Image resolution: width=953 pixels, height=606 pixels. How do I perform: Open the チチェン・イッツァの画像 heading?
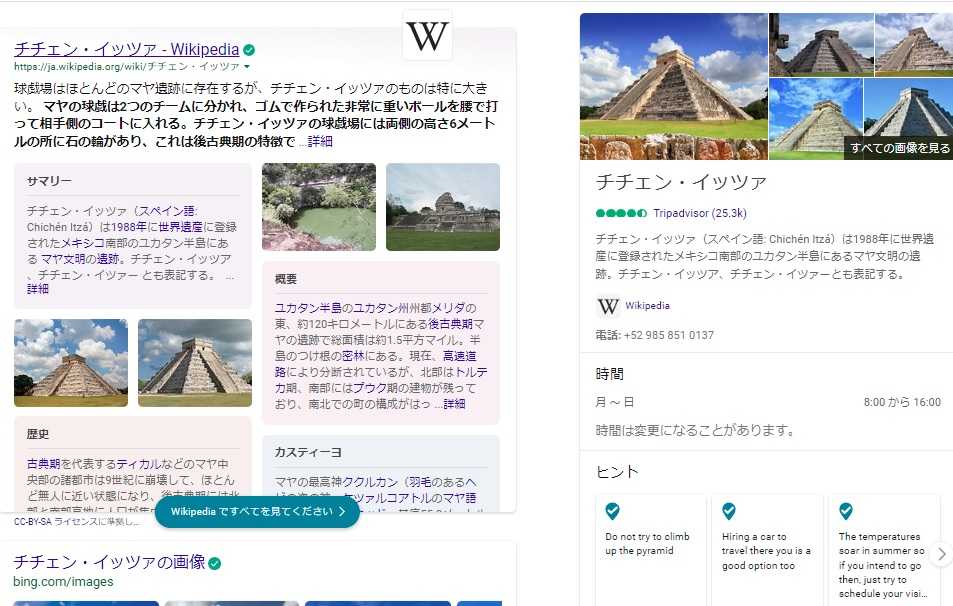coord(109,562)
